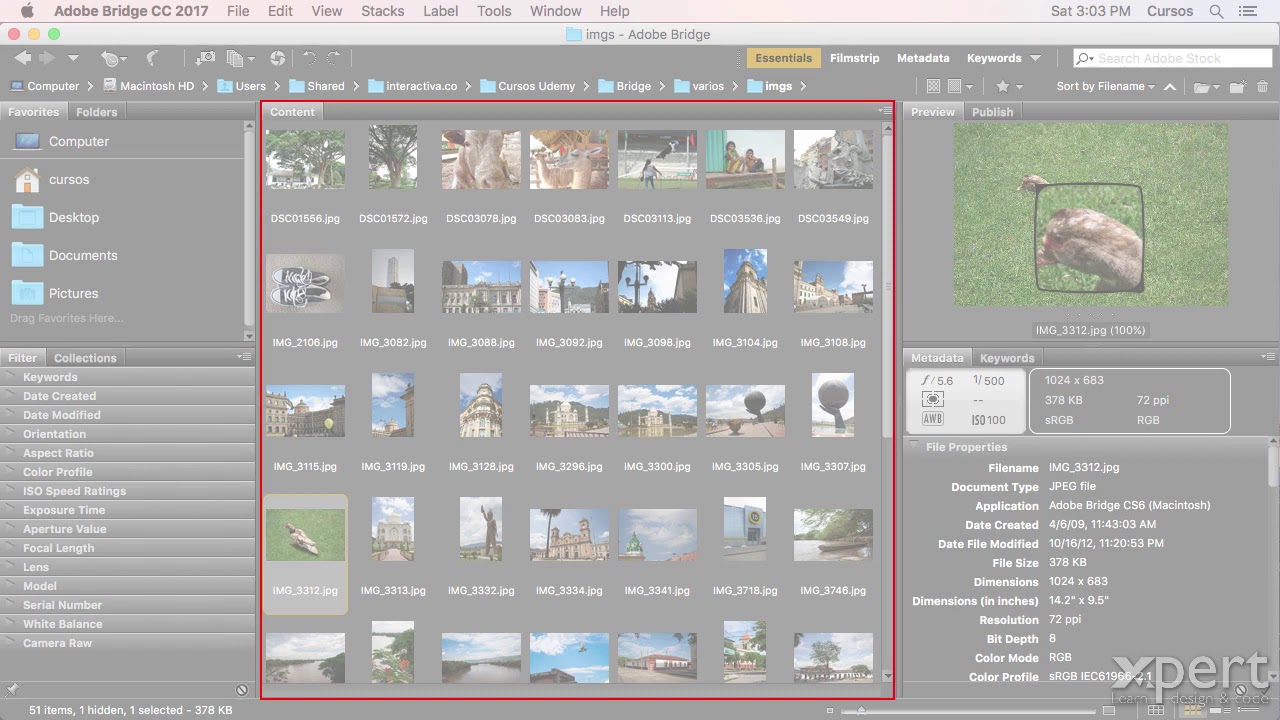The width and height of the screenshot is (1280, 720).
Task: Go forward with the right arrow button
Action: [x=46, y=59]
